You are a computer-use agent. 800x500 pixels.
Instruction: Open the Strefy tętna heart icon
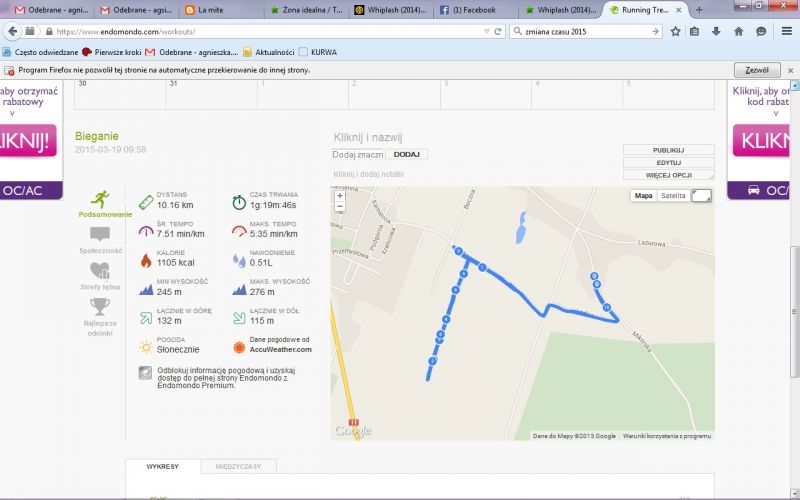100,270
